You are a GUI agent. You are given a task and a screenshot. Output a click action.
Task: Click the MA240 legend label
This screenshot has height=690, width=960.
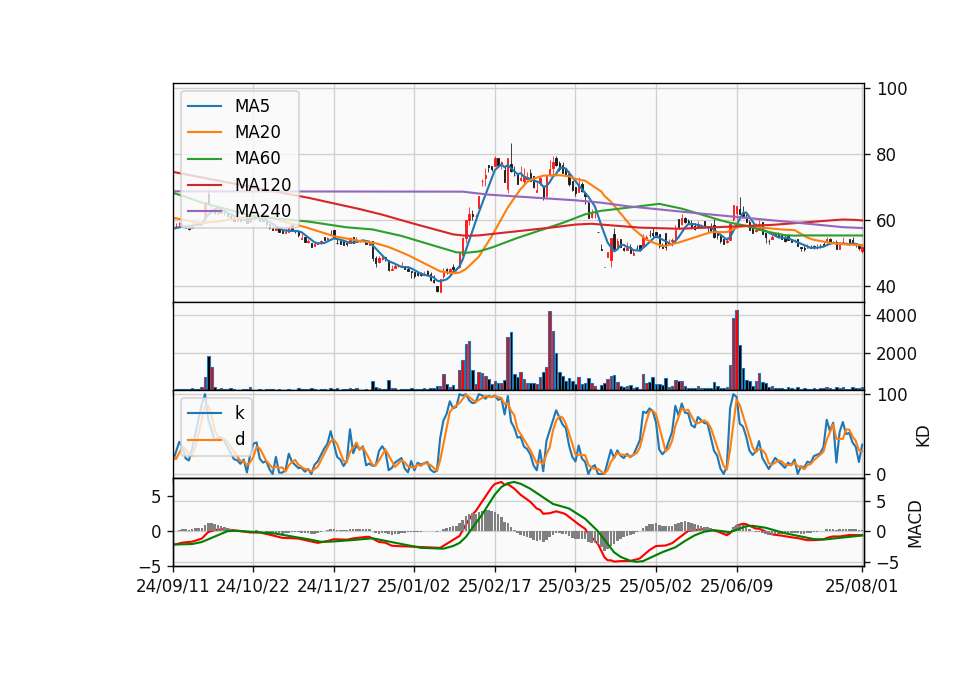263,211
